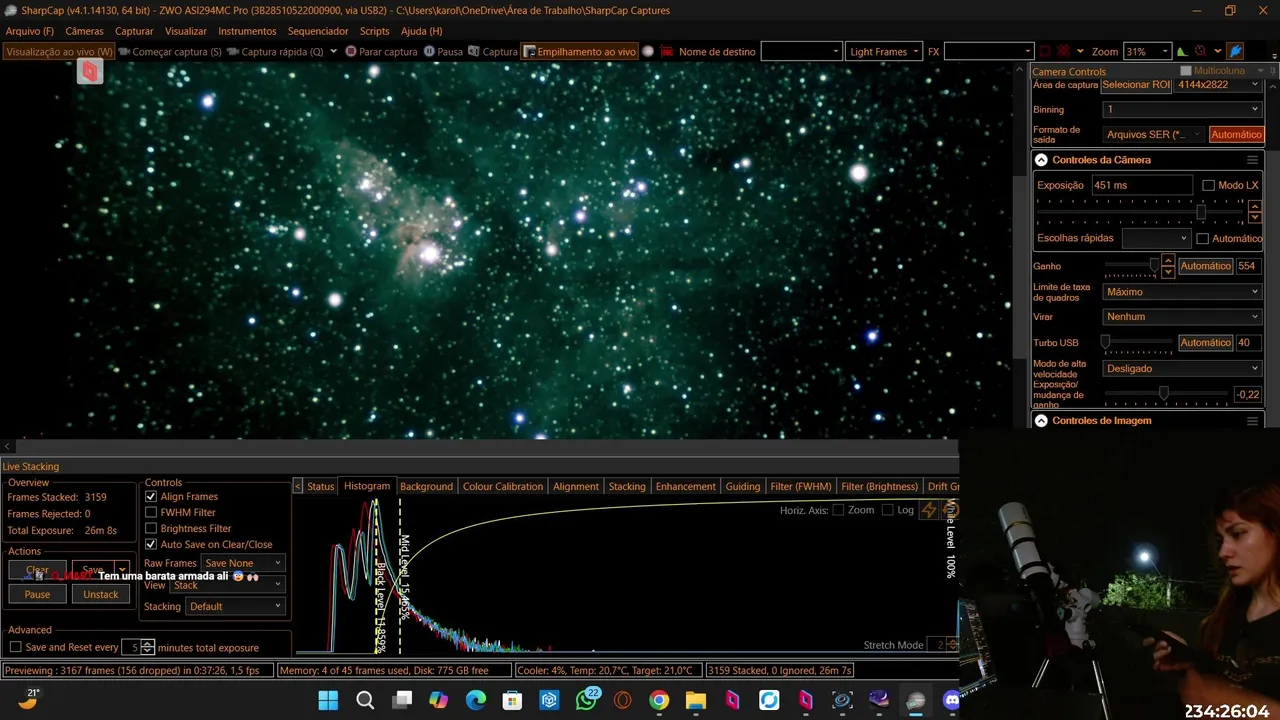Click Automático button beside Ganho
This screenshot has height=720, width=1280.
1205,266
